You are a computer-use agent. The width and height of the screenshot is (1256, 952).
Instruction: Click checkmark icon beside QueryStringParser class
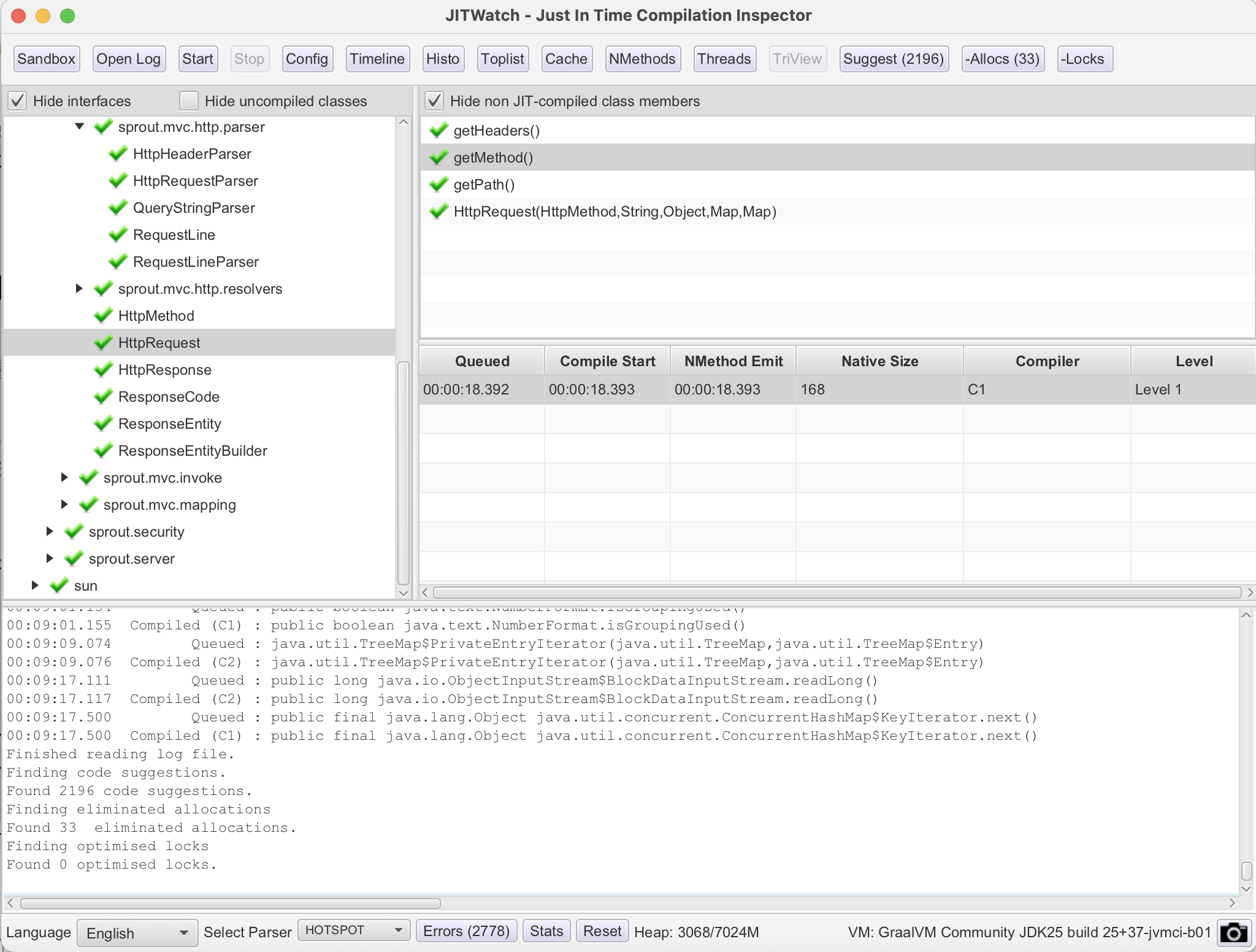click(118, 207)
